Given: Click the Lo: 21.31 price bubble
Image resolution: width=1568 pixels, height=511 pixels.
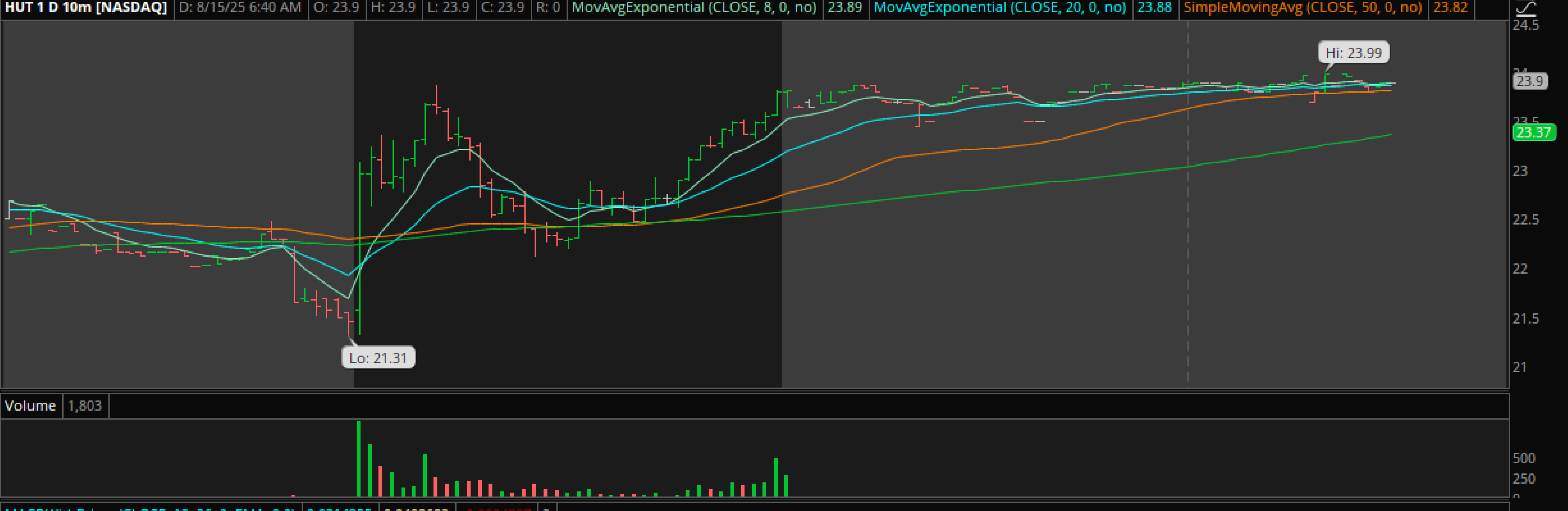Looking at the screenshot, I should click(378, 357).
